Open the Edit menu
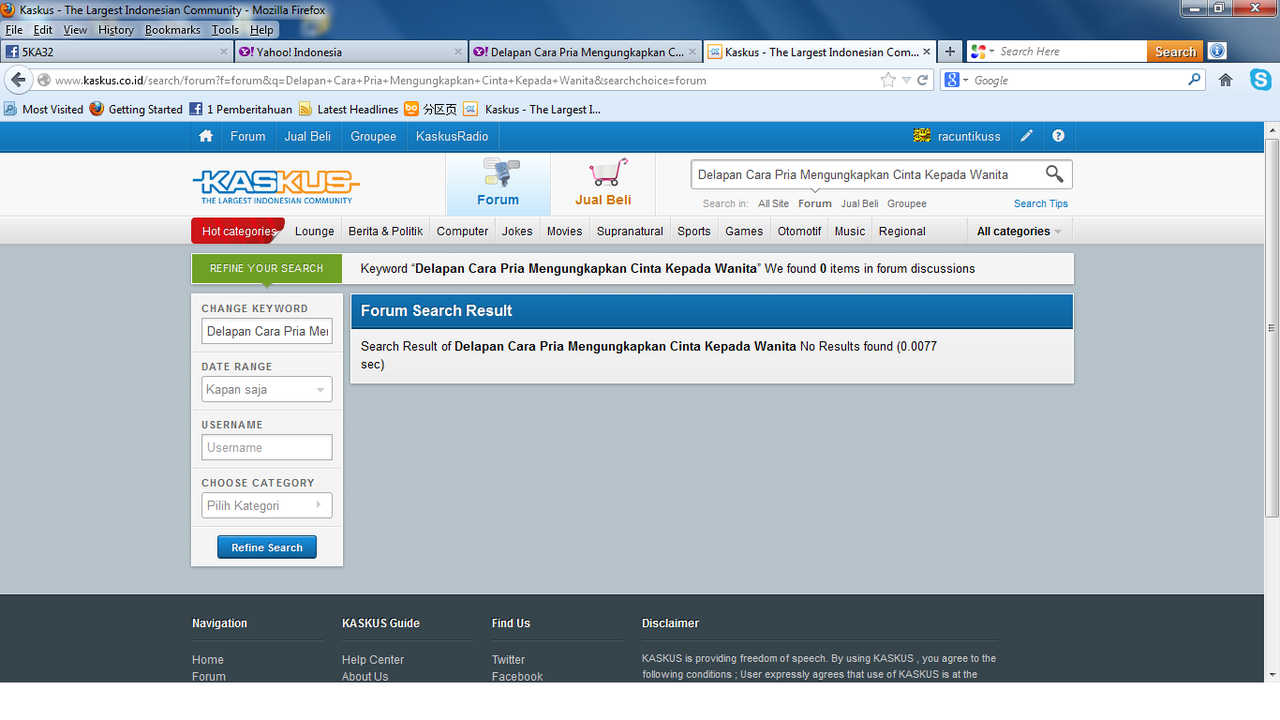The height and width of the screenshot is (720, 1280). point(43,30)
